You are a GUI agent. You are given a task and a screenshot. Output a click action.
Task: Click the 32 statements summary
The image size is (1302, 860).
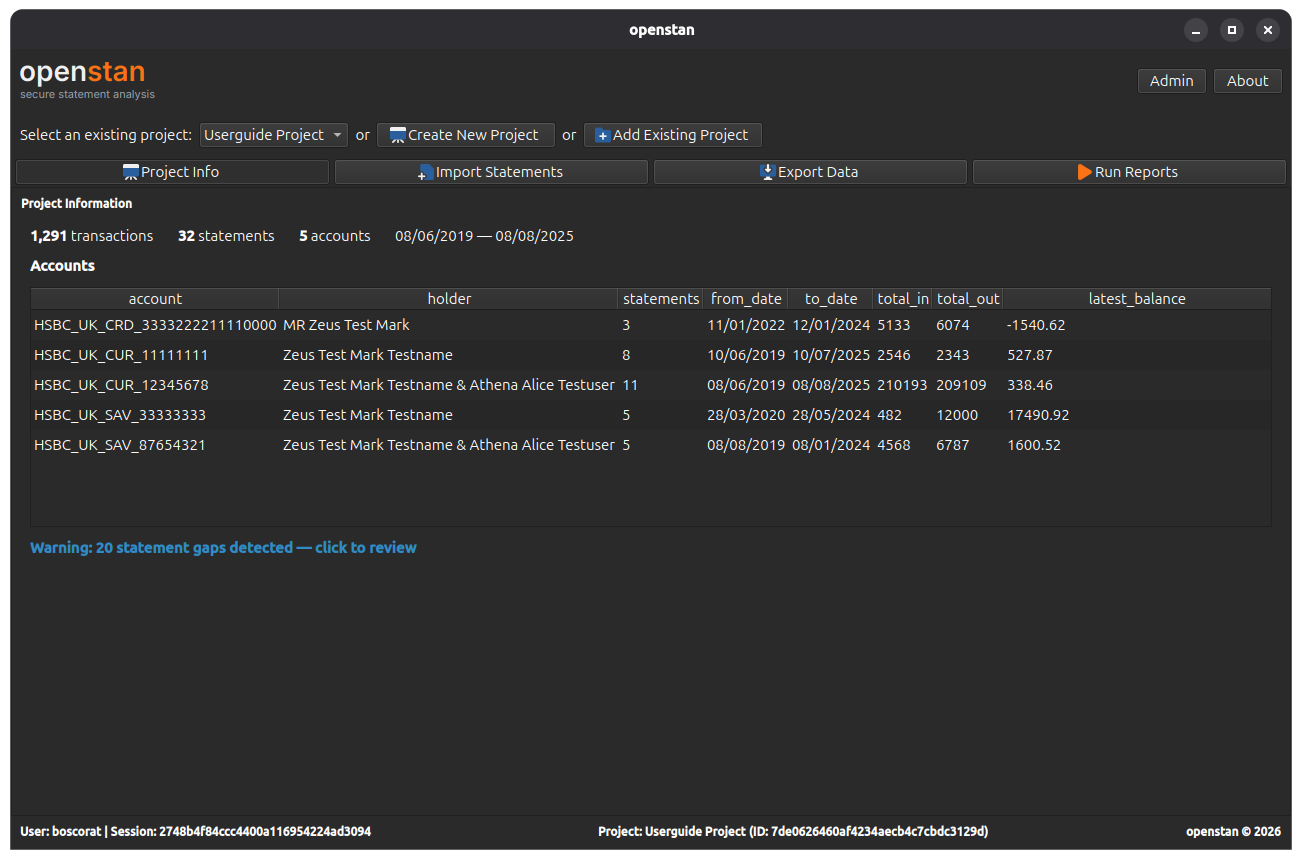pyautogui.click(x=226, y=236)
